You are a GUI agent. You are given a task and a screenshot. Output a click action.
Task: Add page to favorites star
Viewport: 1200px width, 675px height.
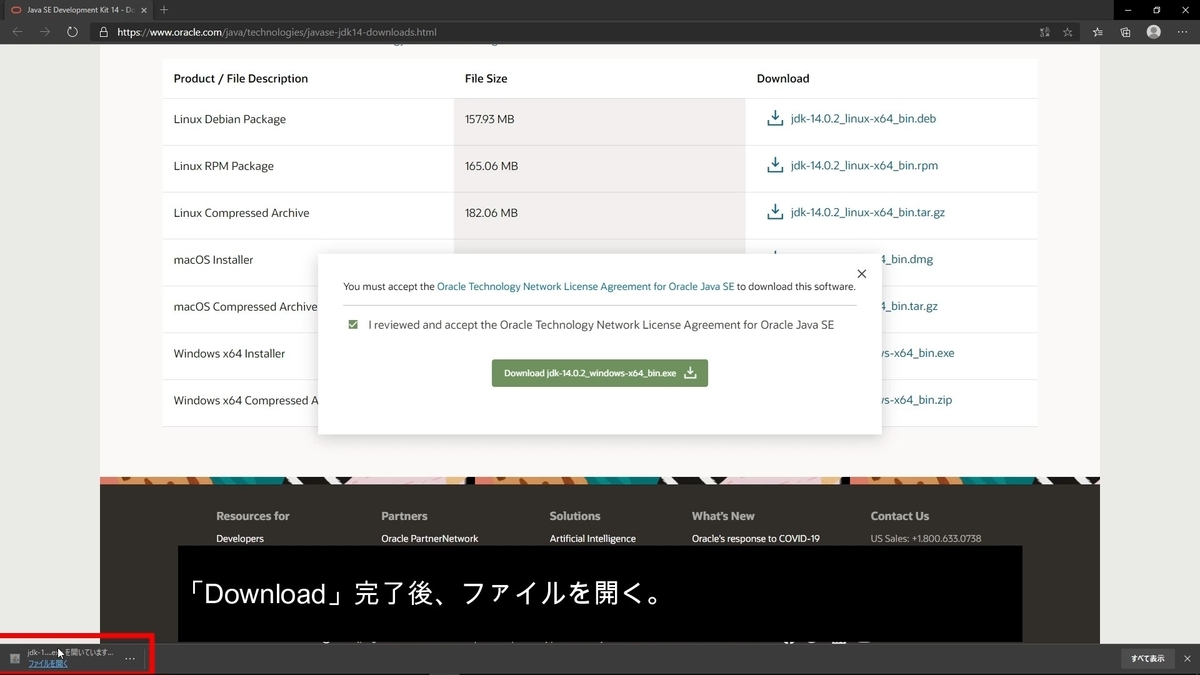coord(1068,32)
